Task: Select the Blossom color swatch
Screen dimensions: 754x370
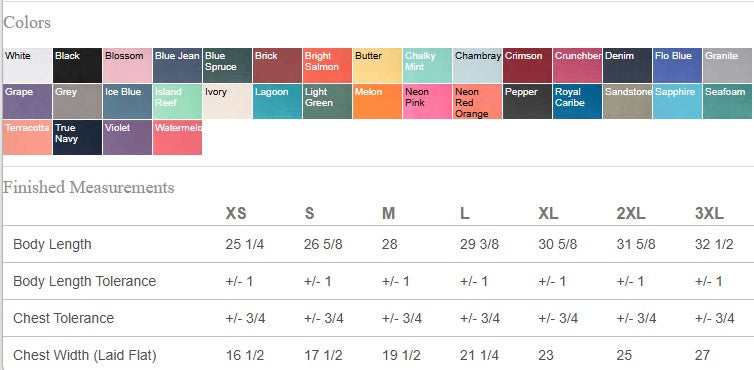Action: pyautogui.click(x=127, y=65)
